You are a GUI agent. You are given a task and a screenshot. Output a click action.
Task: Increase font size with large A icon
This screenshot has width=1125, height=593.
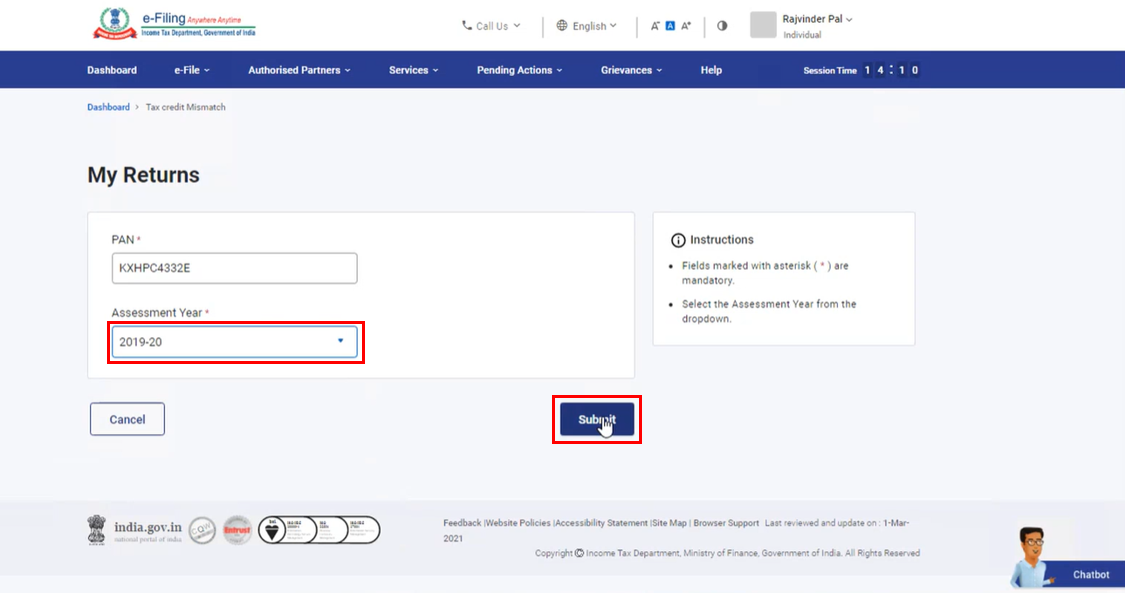(686, 26)
